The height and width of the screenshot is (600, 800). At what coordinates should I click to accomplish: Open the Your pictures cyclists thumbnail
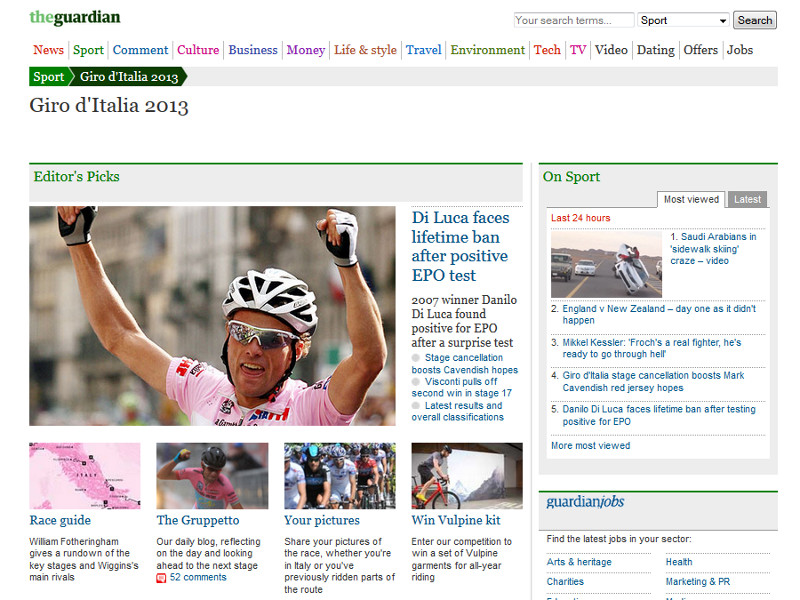[339, 476]
